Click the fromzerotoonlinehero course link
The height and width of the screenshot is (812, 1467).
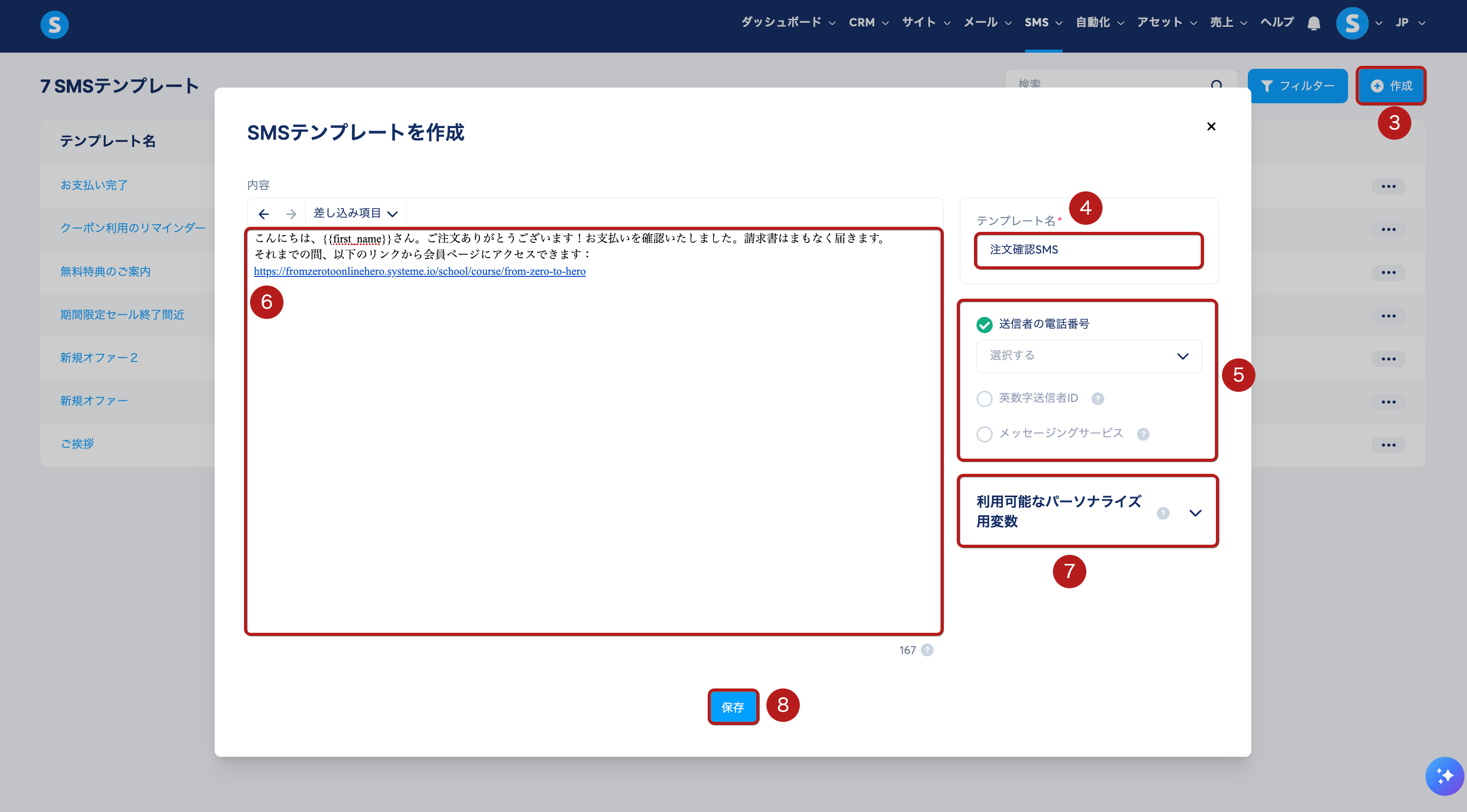[x=420, y=271]
